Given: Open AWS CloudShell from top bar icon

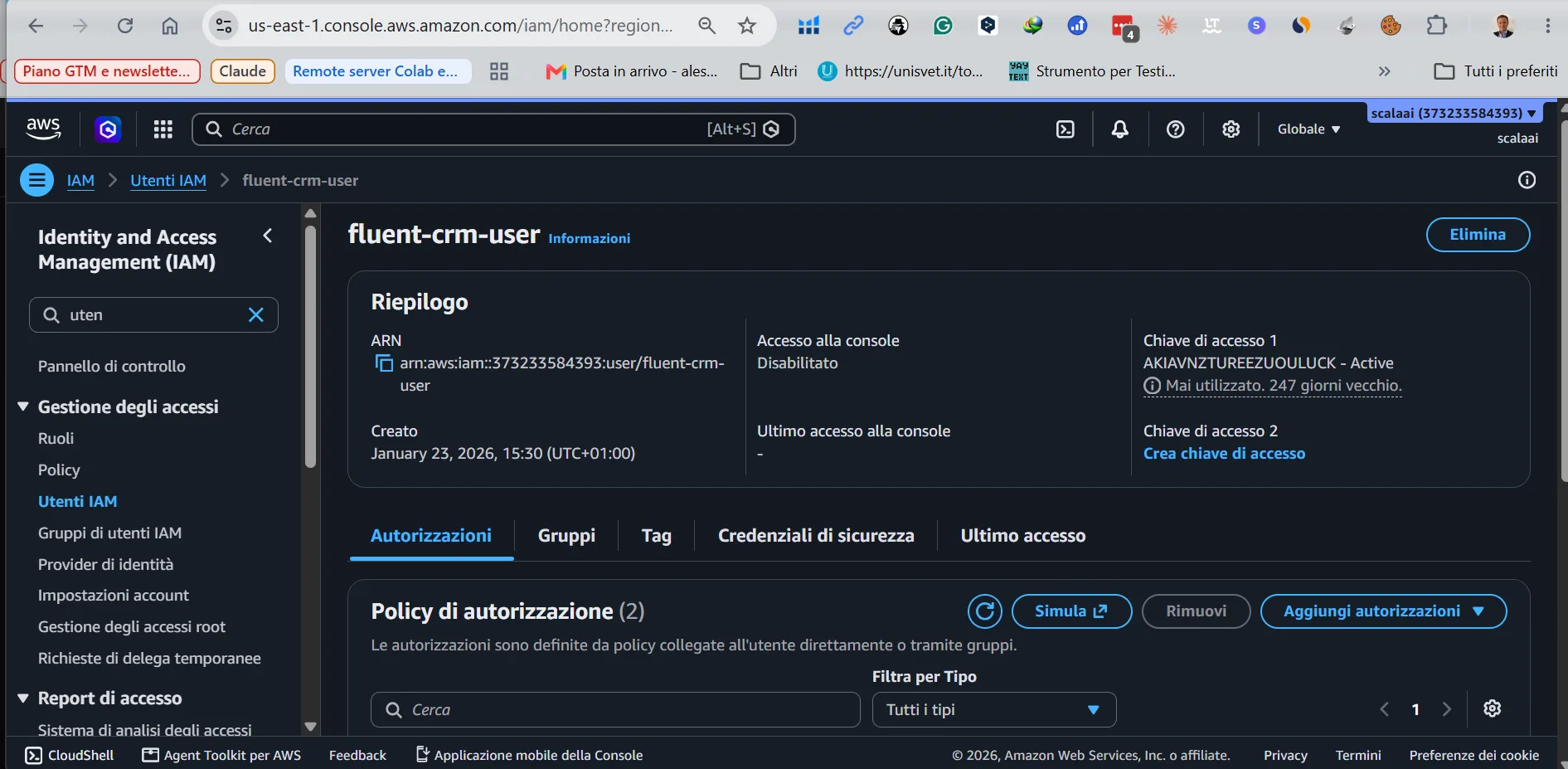Looking at the screenshot, I should point(1065,129).
